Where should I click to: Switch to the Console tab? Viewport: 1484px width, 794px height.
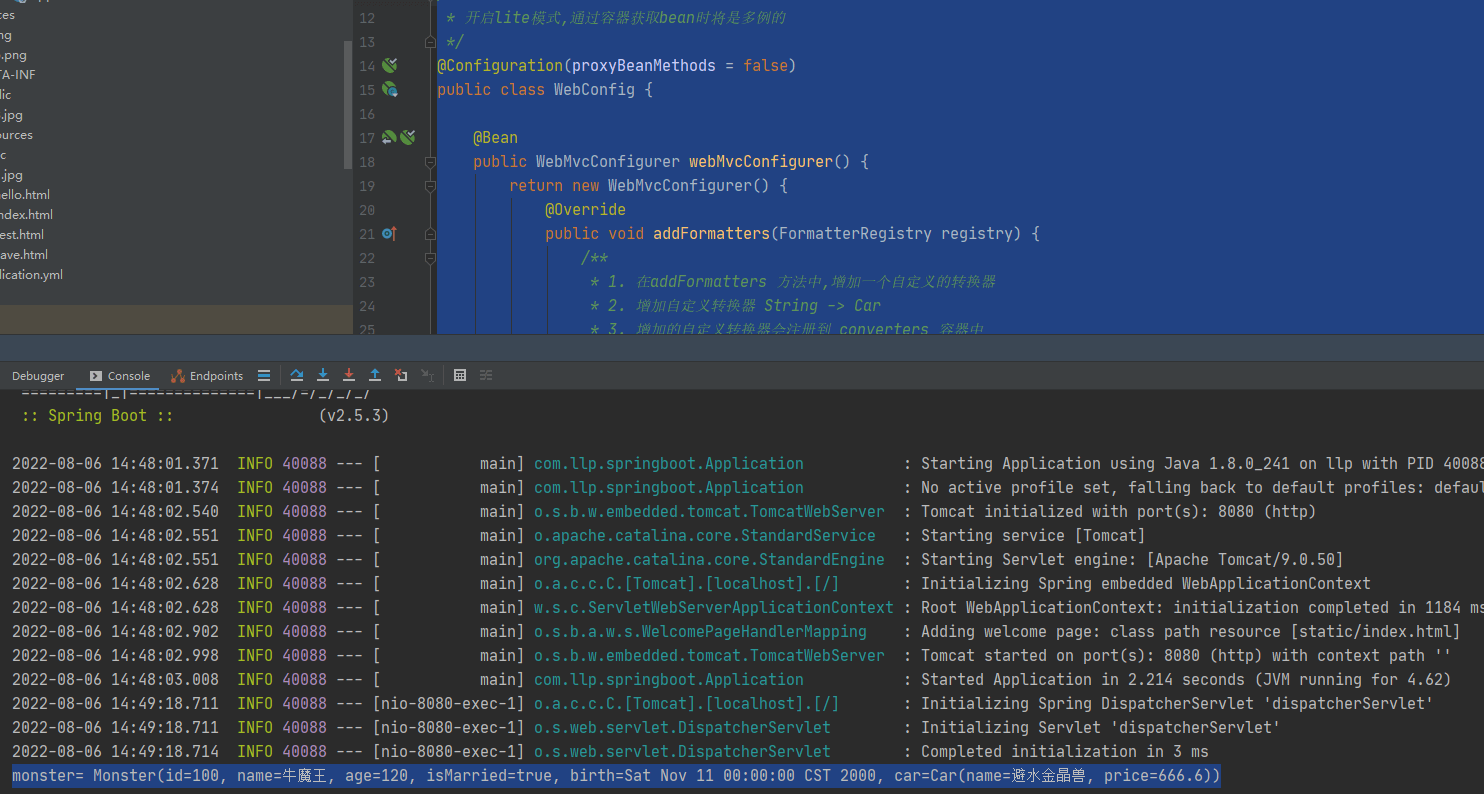pyautogui.click(x=120, y=376)
